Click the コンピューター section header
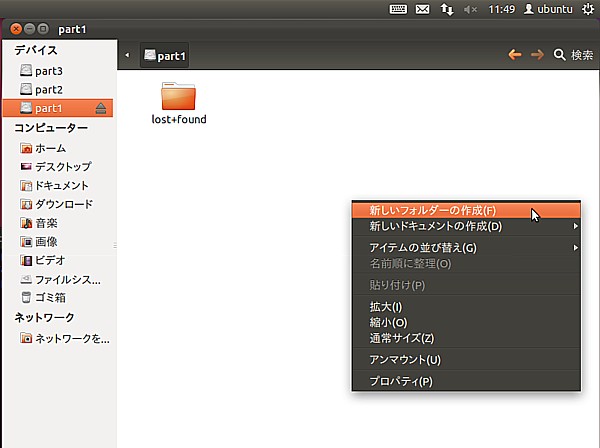The width and height of the screenshot is (600, 448). tap(51, 127)
